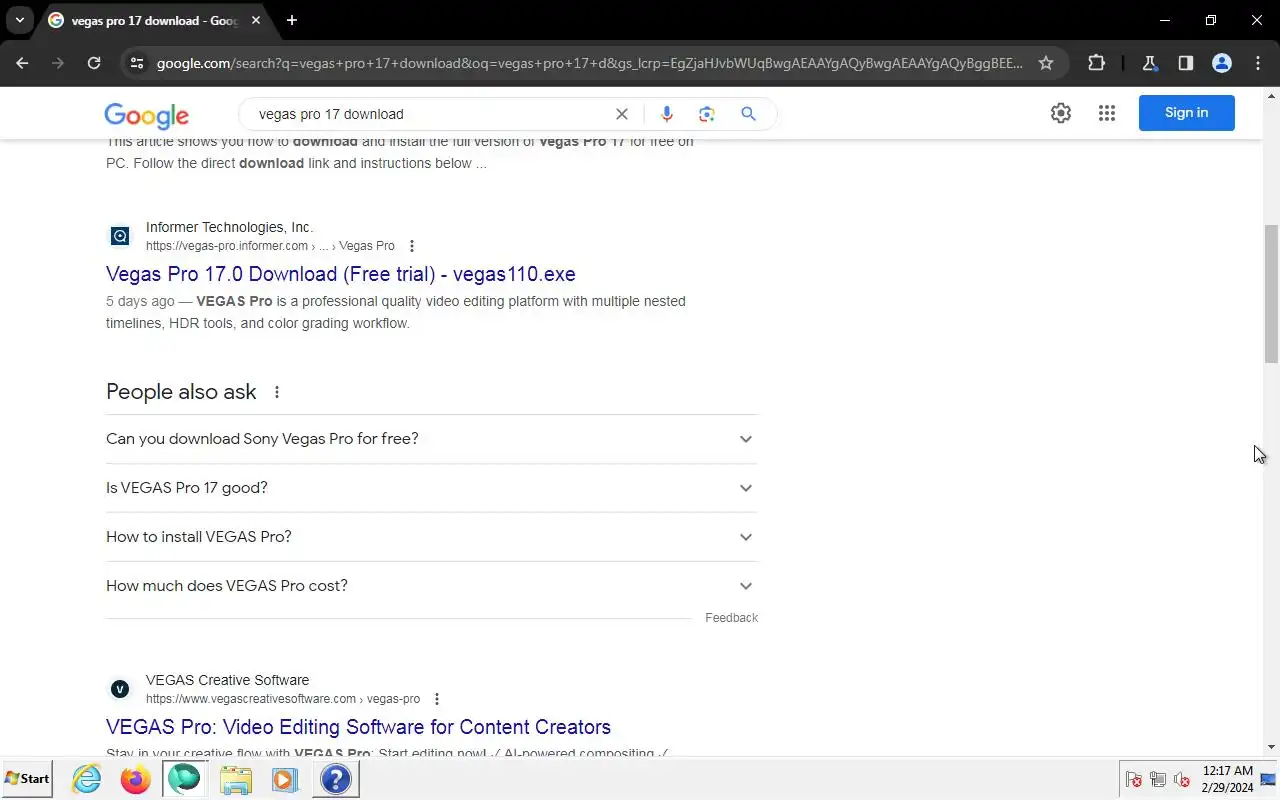Bookmark this page with the star icon
1280x800 pixels.
coord(1046,63)
